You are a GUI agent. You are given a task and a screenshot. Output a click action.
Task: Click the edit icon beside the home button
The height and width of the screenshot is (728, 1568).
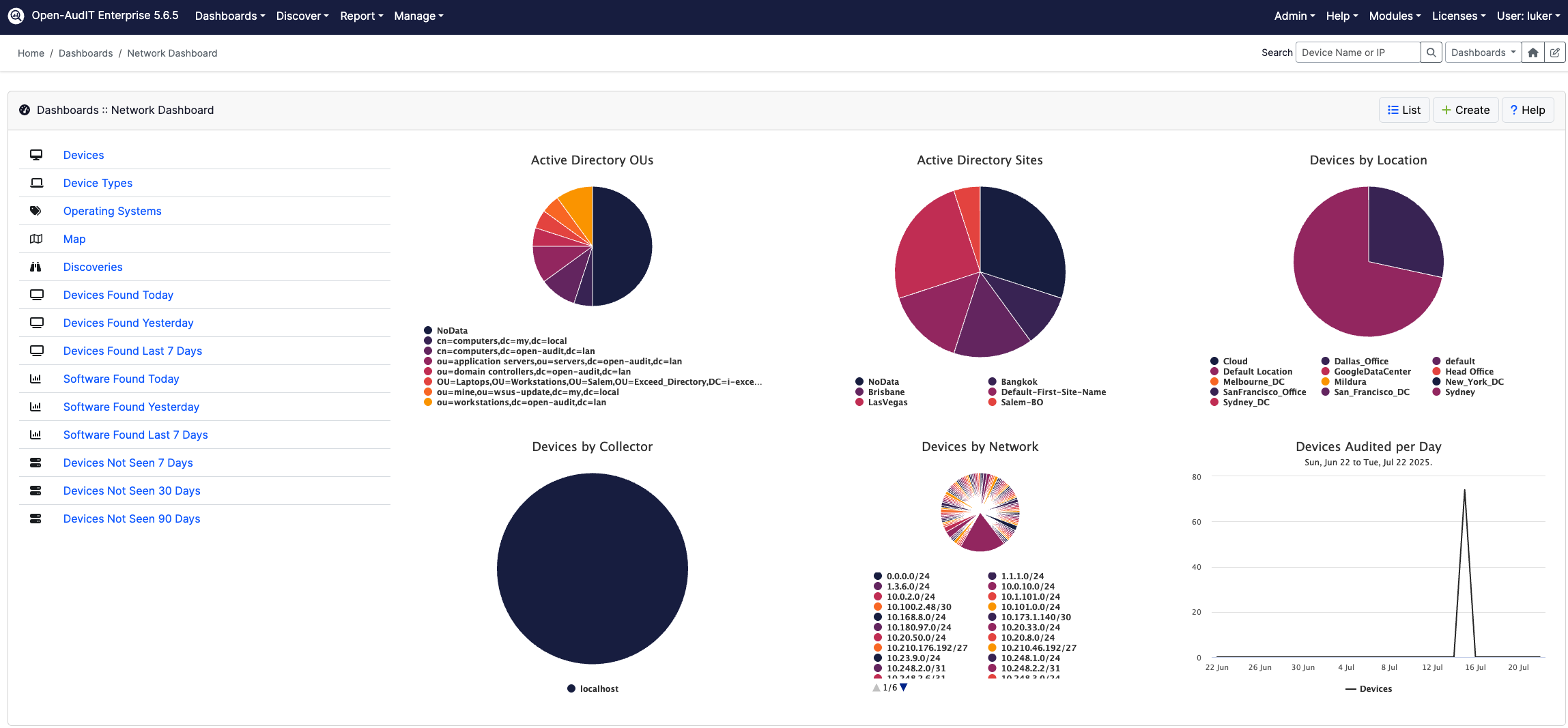click(1555, 52)
